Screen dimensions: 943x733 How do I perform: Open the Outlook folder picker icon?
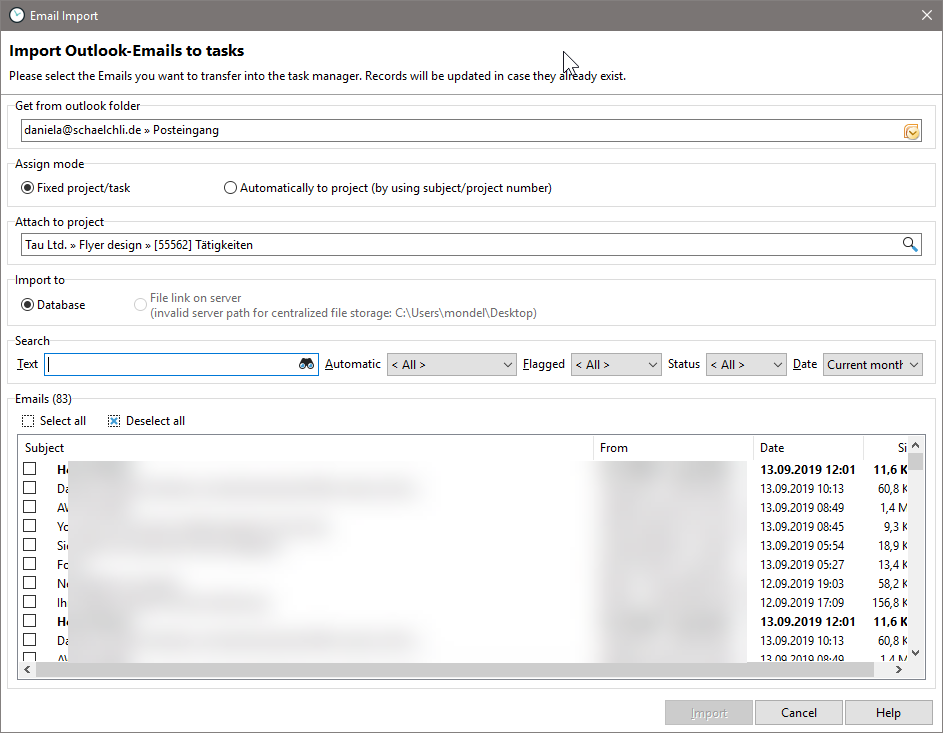coord(911,130)
